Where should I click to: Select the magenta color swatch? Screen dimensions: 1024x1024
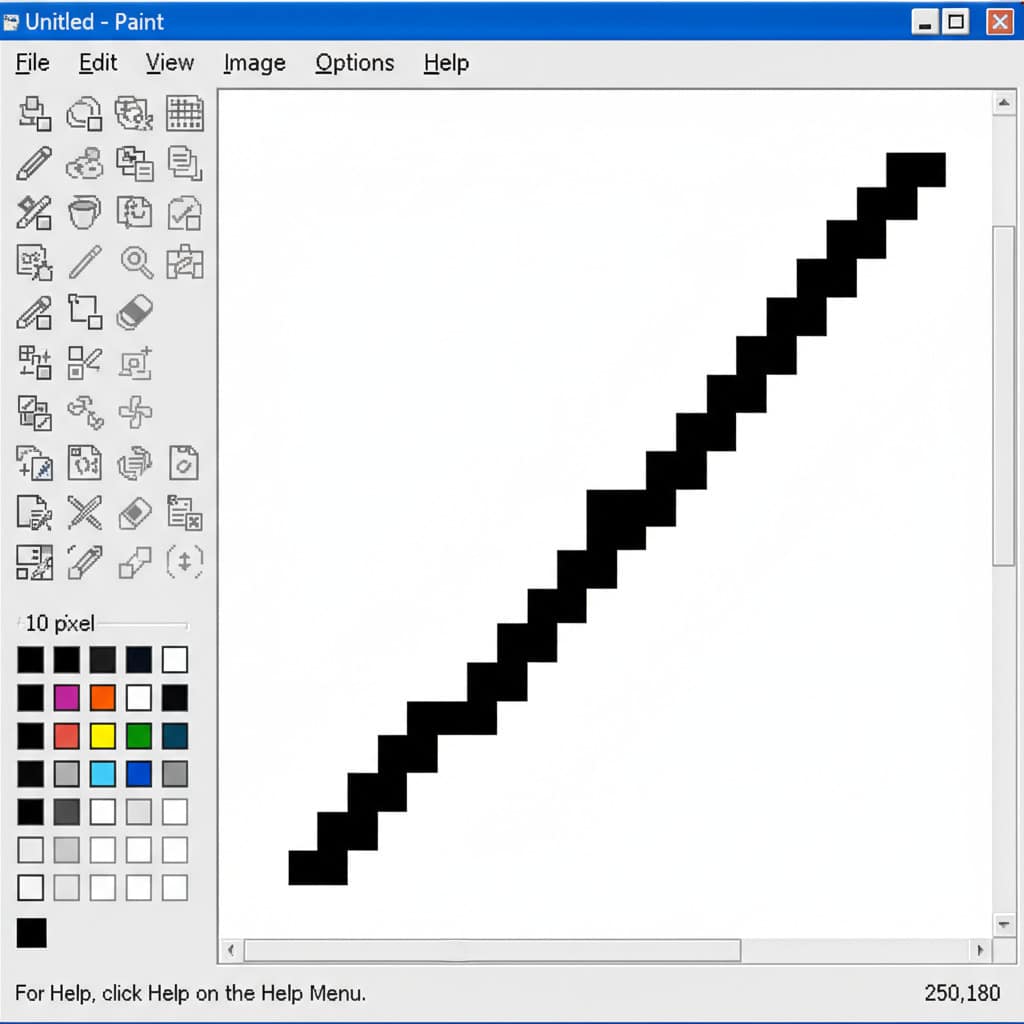pos(66,697)
